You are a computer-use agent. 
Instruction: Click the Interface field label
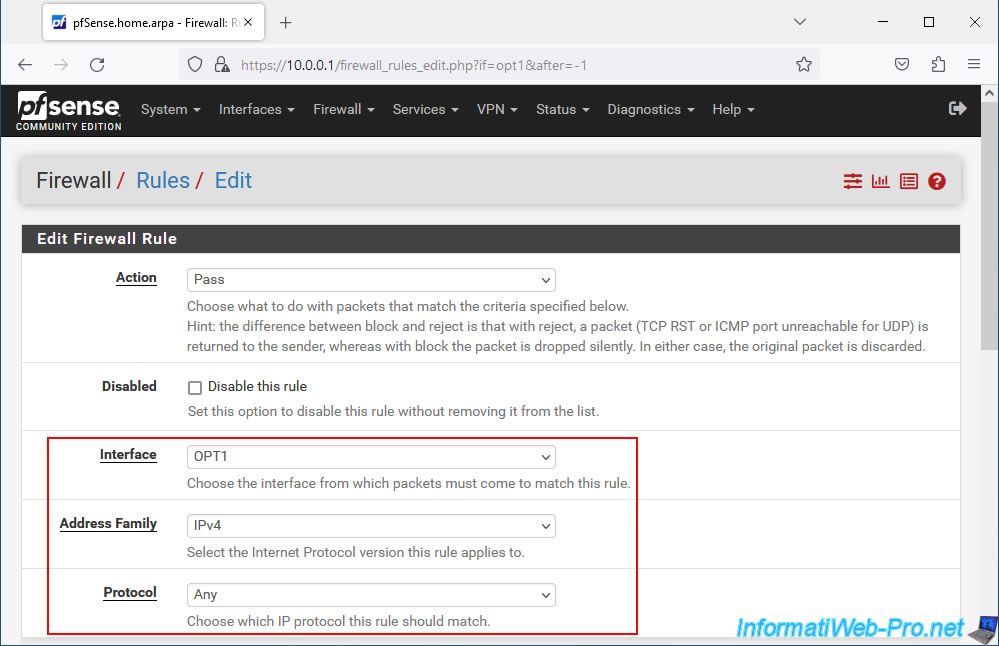(x=128, y=455)
